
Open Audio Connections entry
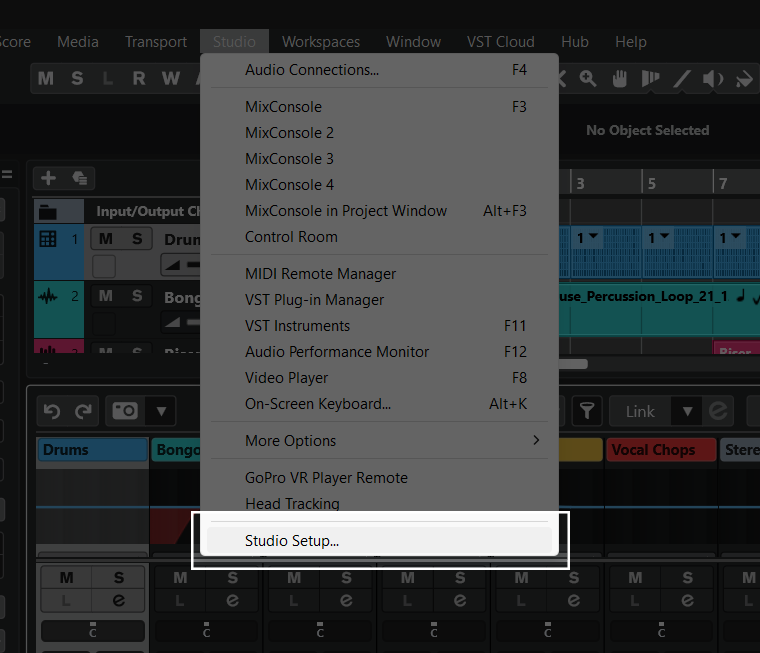(379, 70)
